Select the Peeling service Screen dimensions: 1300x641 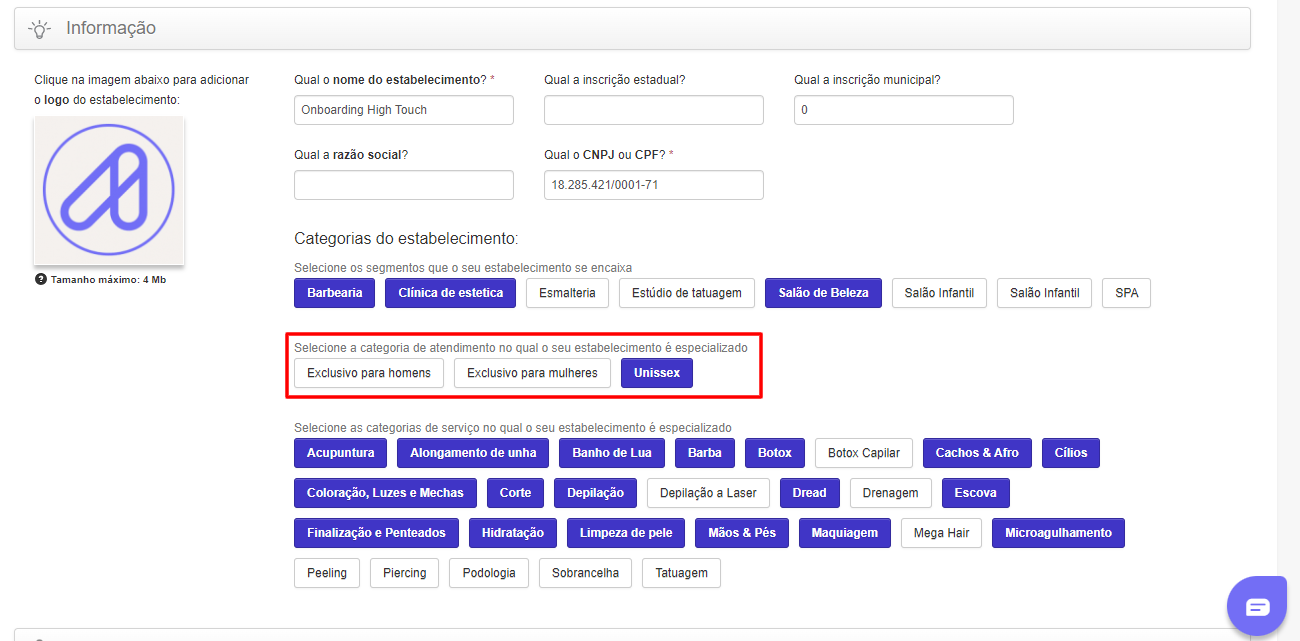pos(327,573)
